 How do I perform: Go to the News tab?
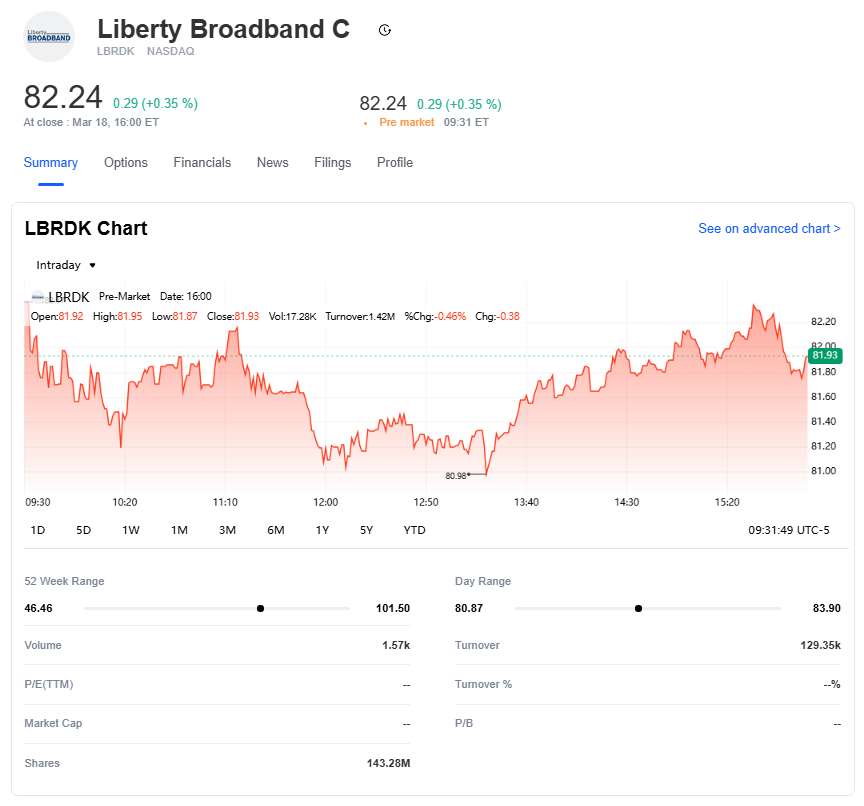pyautogui.click(x=272, y=163)
